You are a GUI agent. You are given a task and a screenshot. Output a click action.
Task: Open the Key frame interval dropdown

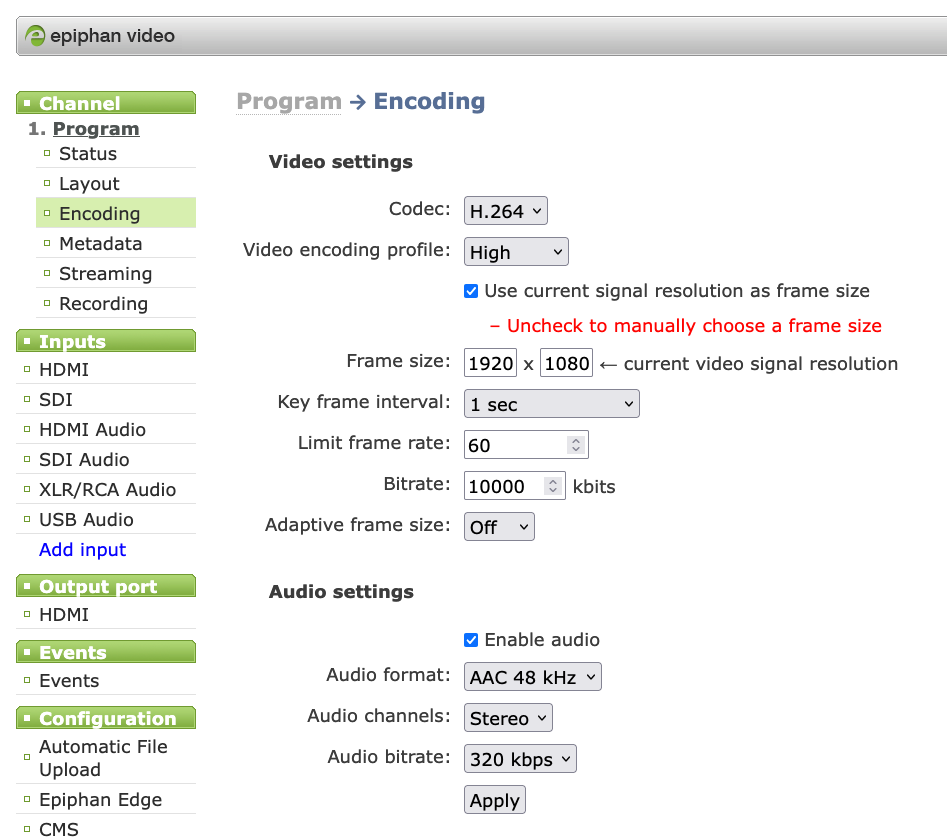pos(551,404)
